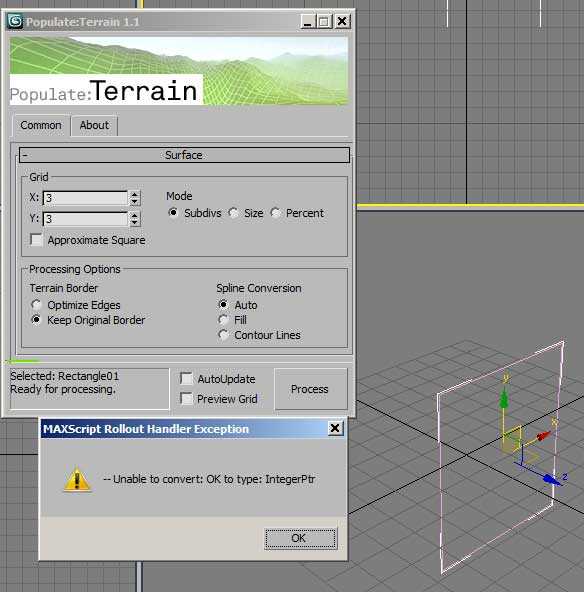584x592 pixels.
Task: Decrease the Y grid value with the spinner
Action: coord(135,223)
